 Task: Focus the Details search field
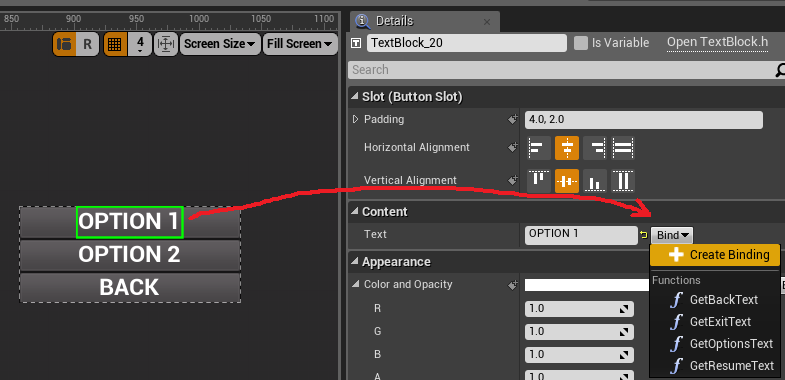(561, 70)
